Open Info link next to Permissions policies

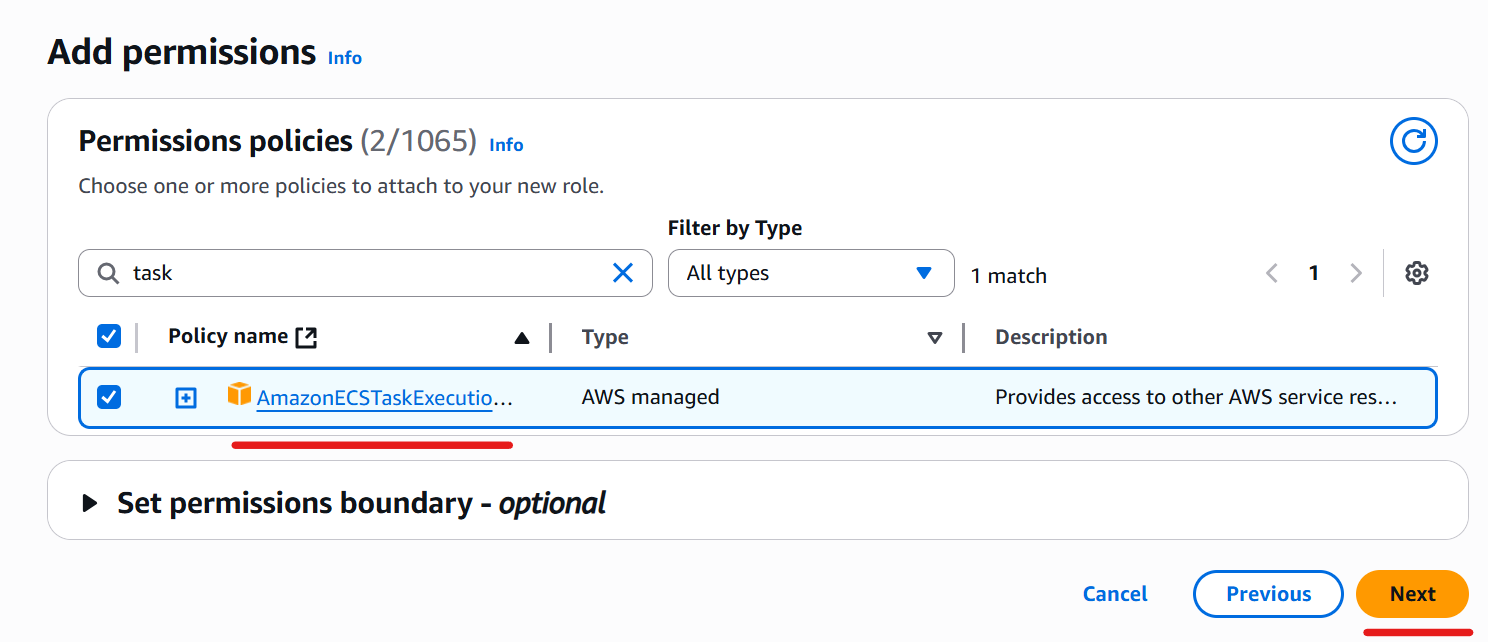506,145
